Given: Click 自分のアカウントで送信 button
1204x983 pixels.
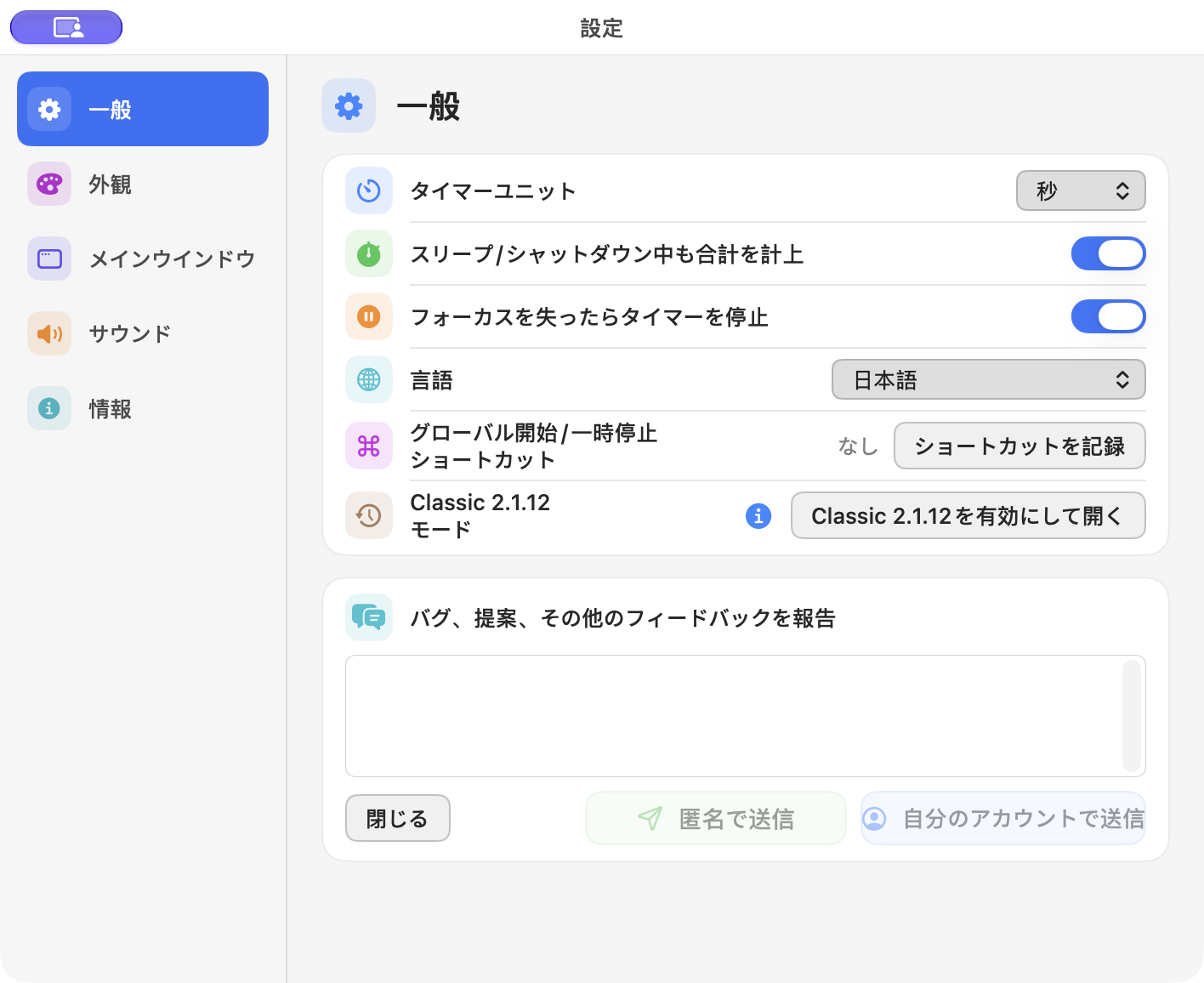Looking at the screenshot, I should pyautogui.click(x=1003, y=818).
